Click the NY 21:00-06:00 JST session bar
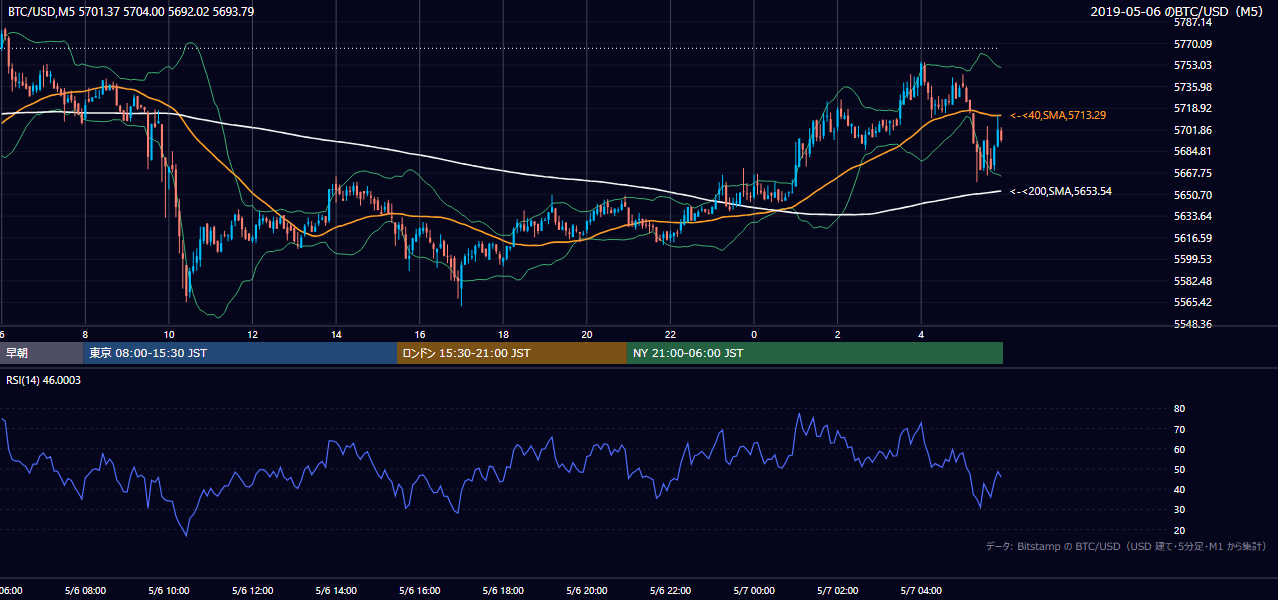 pyautogui.click(x=815, y=353)
